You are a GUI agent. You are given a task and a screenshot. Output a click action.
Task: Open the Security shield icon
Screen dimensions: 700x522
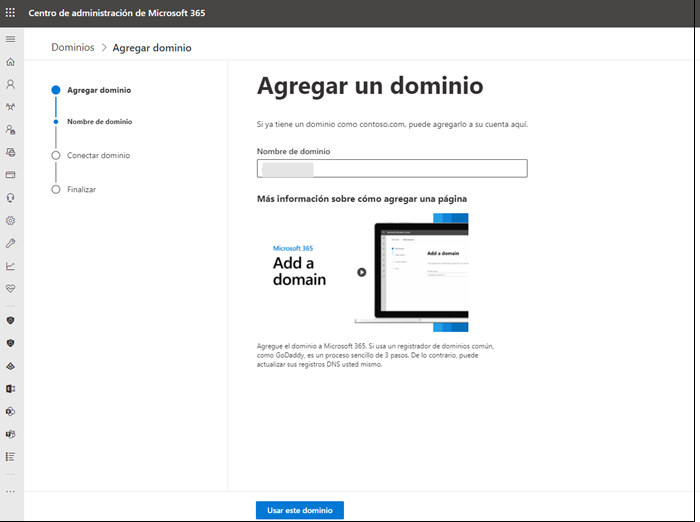coord(10,320)
